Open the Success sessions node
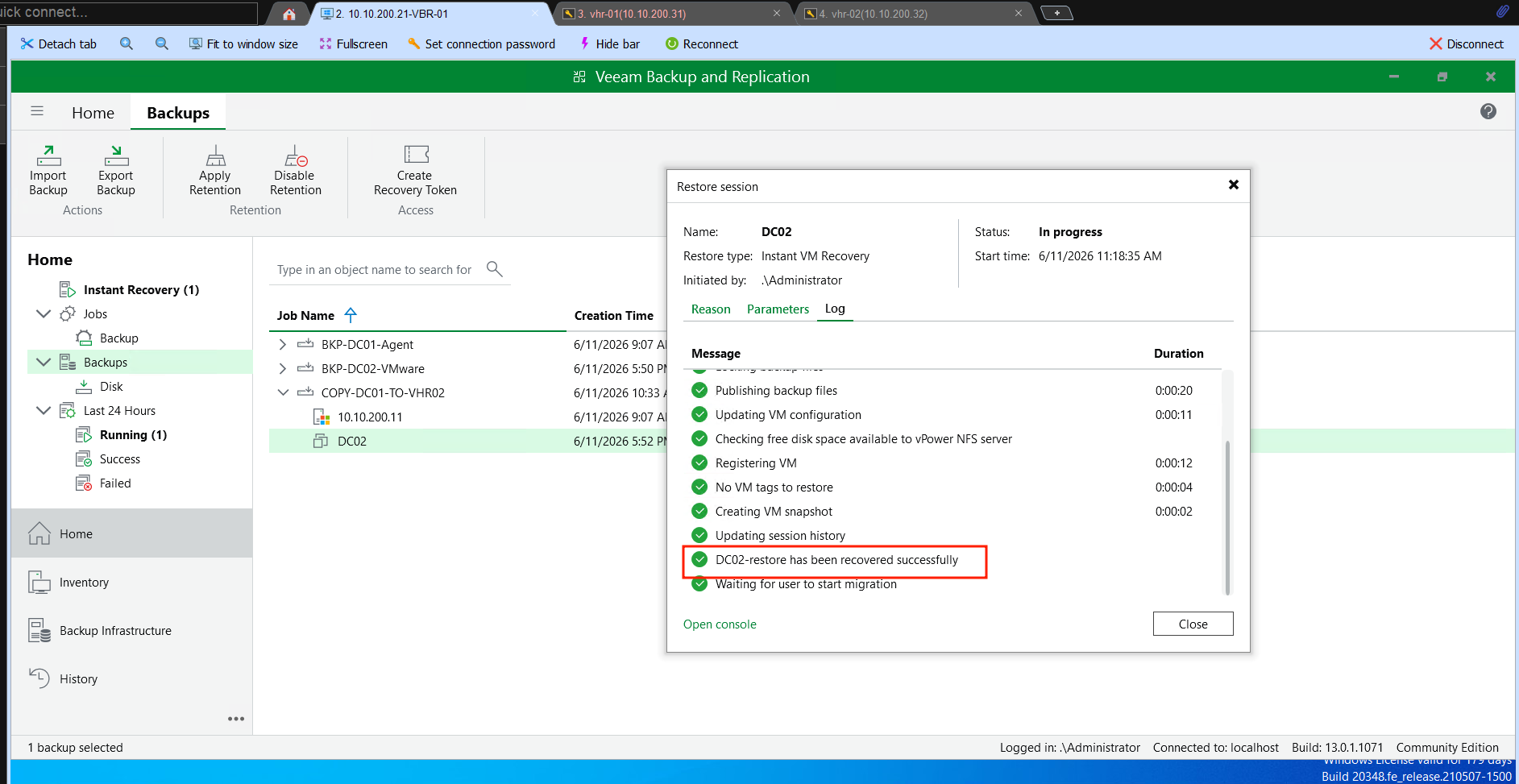1519x784 pixels. [x=120, y=459]
